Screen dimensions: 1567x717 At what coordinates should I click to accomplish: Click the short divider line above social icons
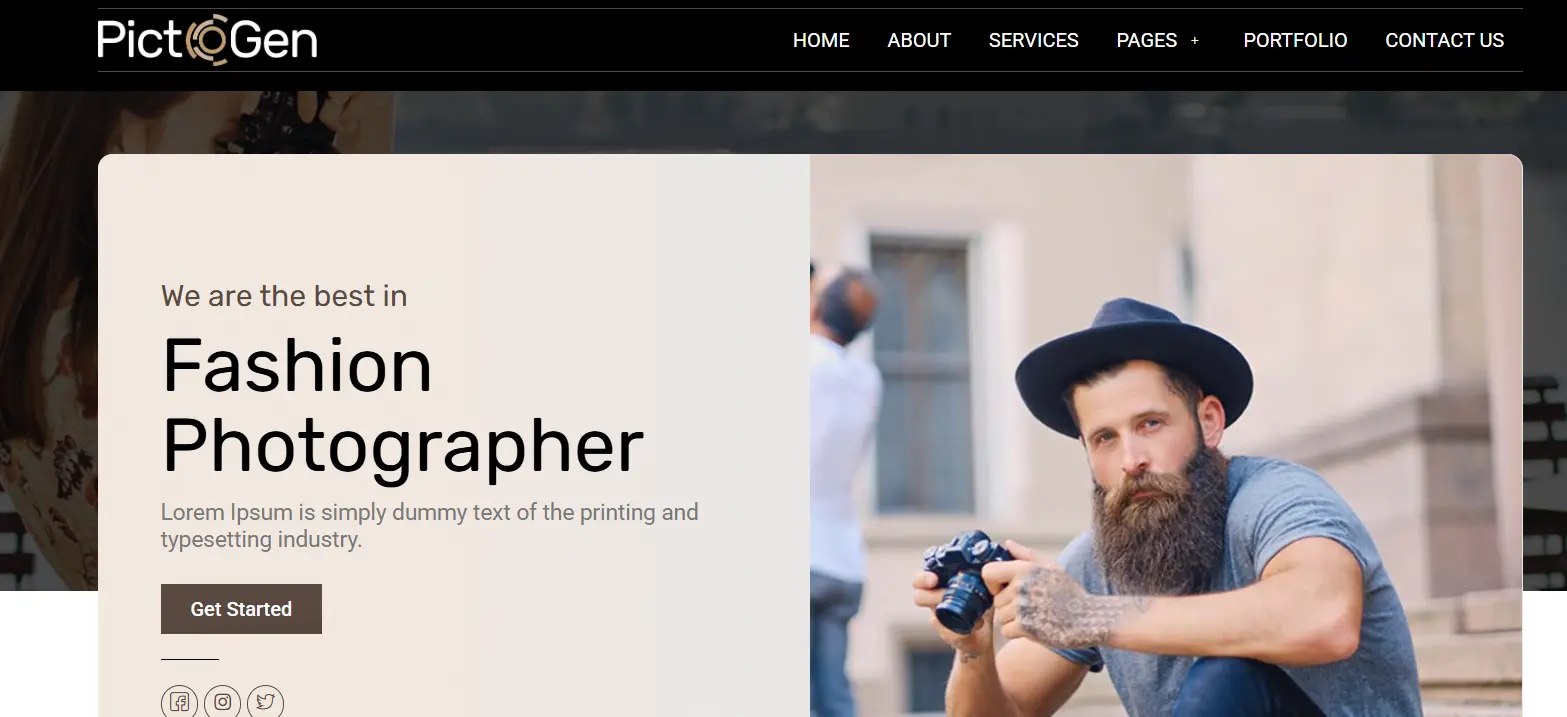pyautogui.click(x=190, y=659)
